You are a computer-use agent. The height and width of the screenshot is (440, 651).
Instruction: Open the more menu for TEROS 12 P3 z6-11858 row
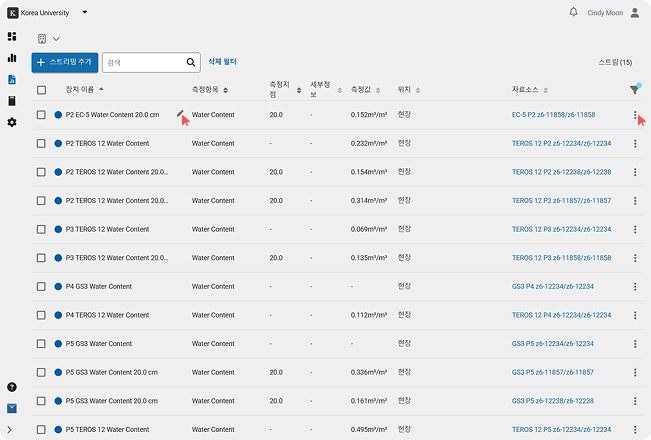(635, 258)
